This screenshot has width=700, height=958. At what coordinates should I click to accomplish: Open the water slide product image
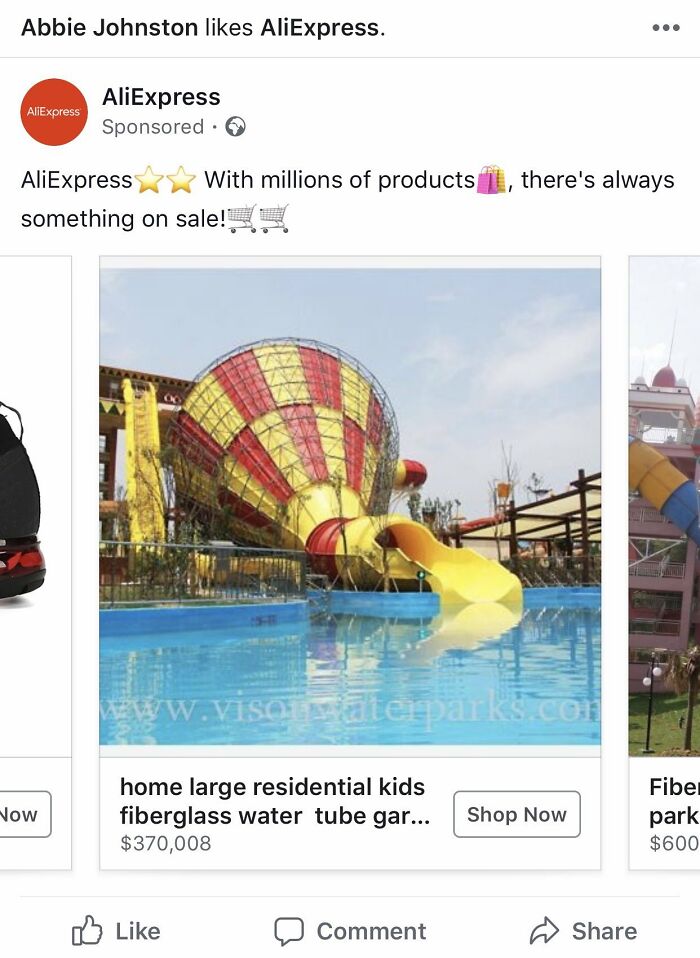click(350, 506)
